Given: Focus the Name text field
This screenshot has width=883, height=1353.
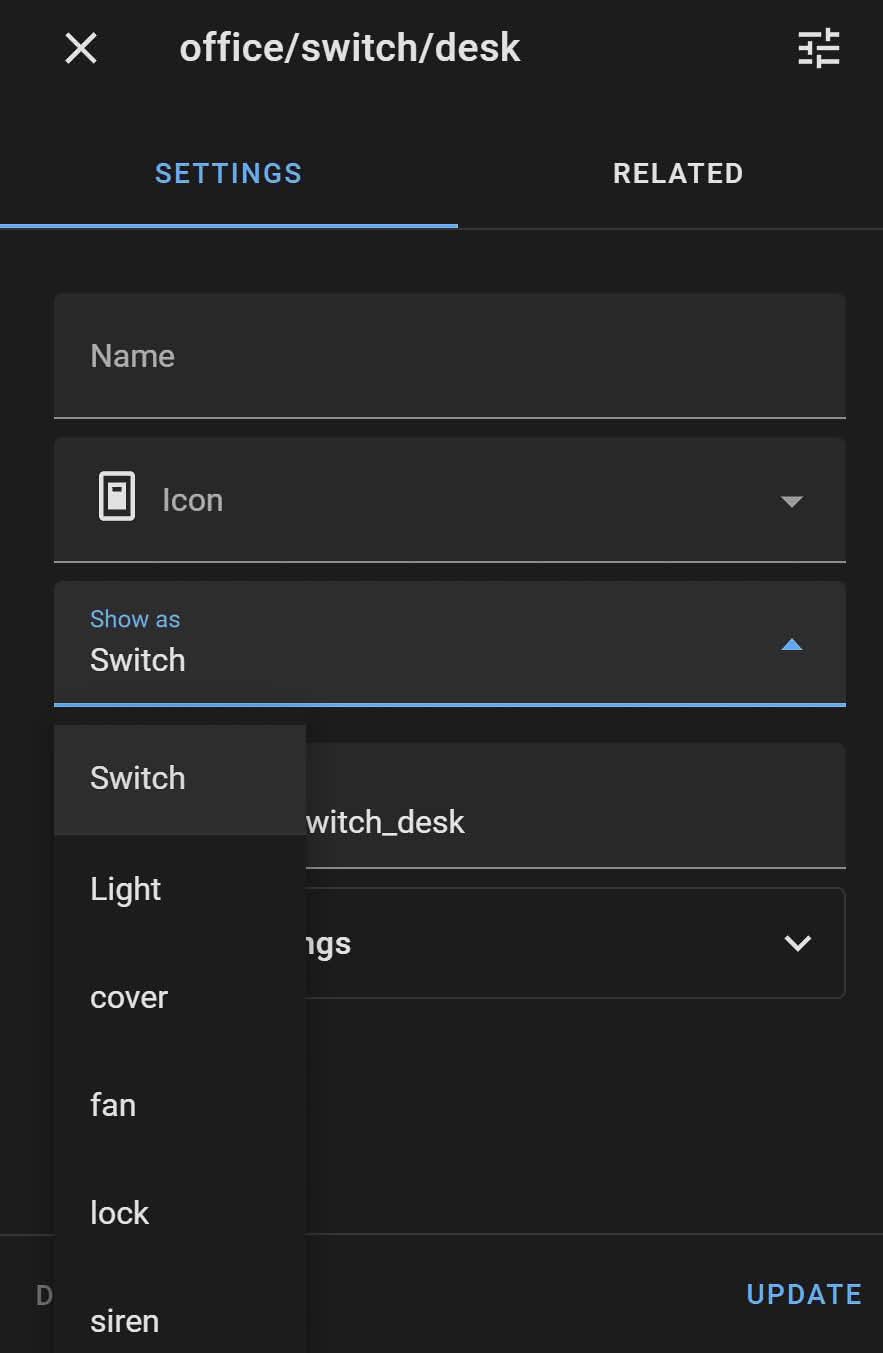Looking at the screenshot, I should click(x=450, y=356).
